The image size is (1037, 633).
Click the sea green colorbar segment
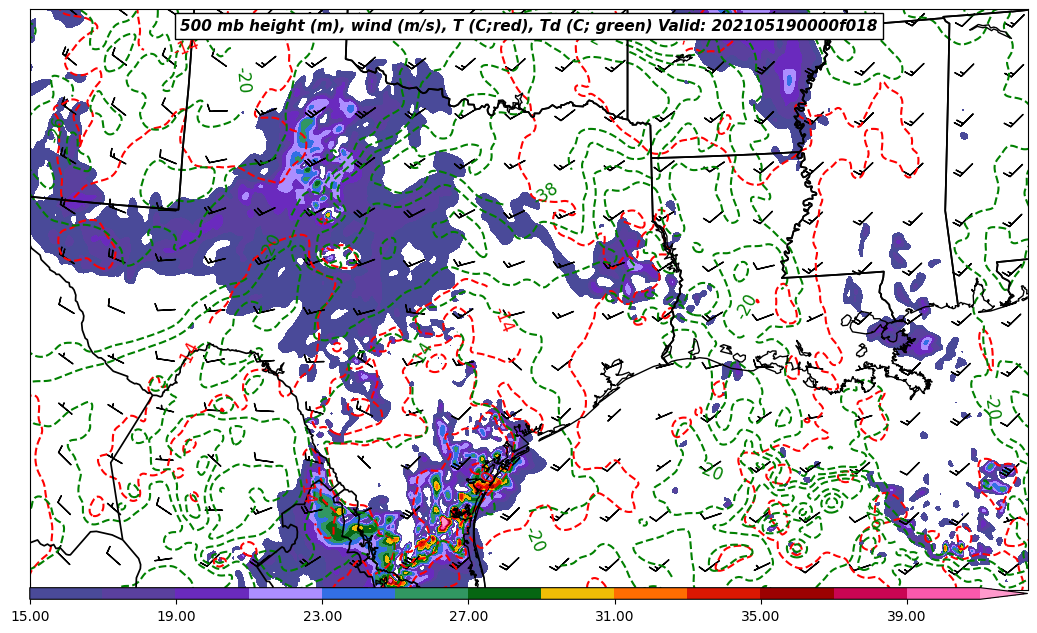431,593
